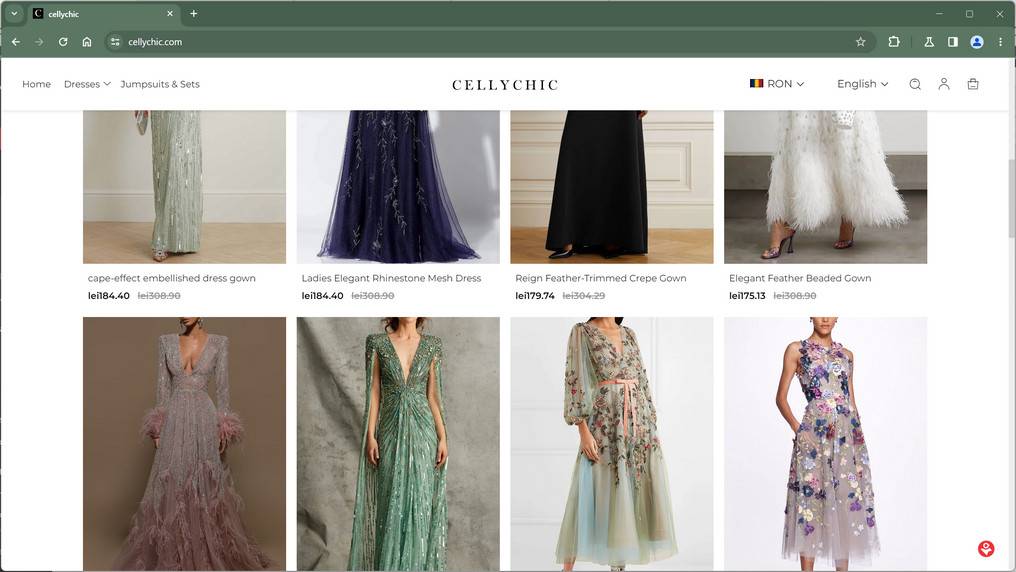
Task: Click the CELLYCHIC logo
Action: pos(505,85)
